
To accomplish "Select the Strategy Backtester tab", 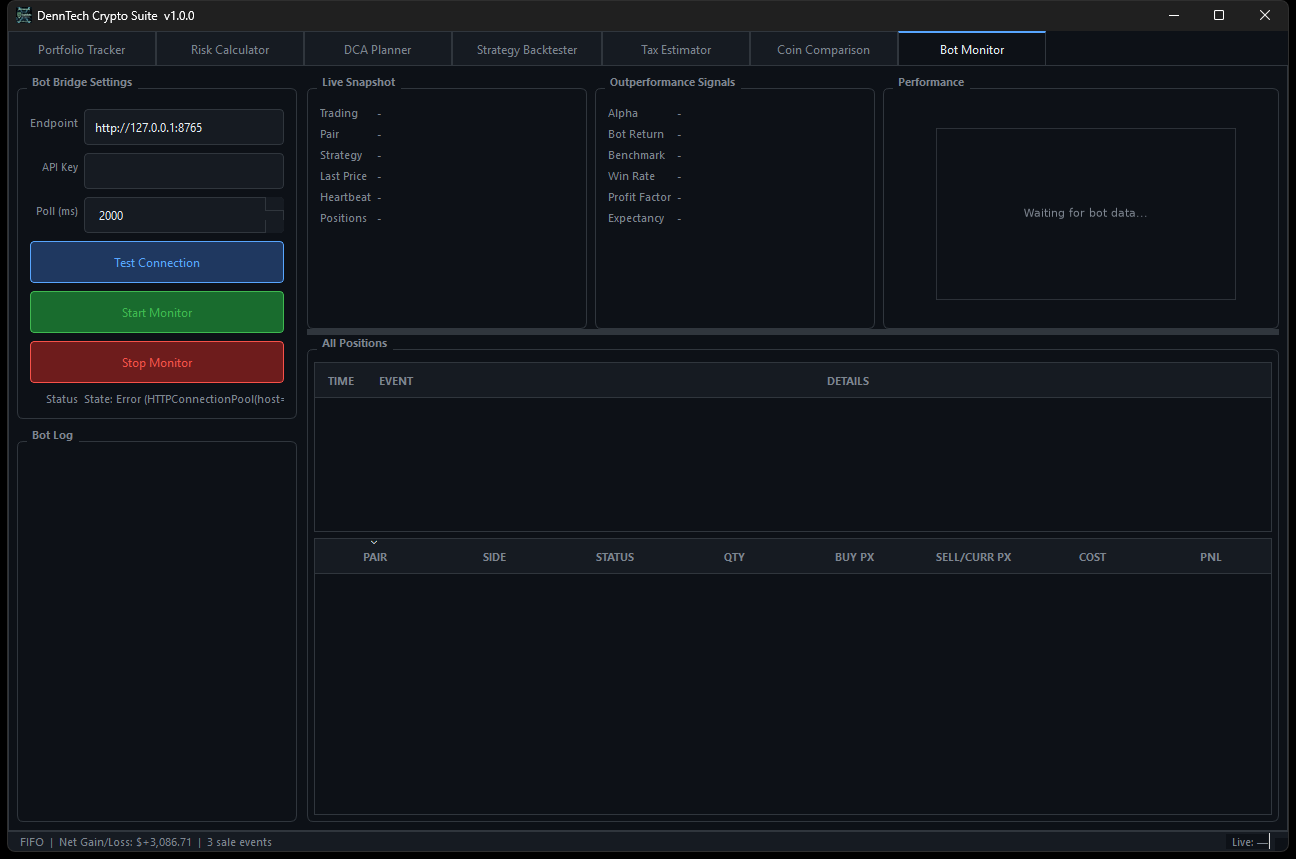I will click(x=527, y=49).
